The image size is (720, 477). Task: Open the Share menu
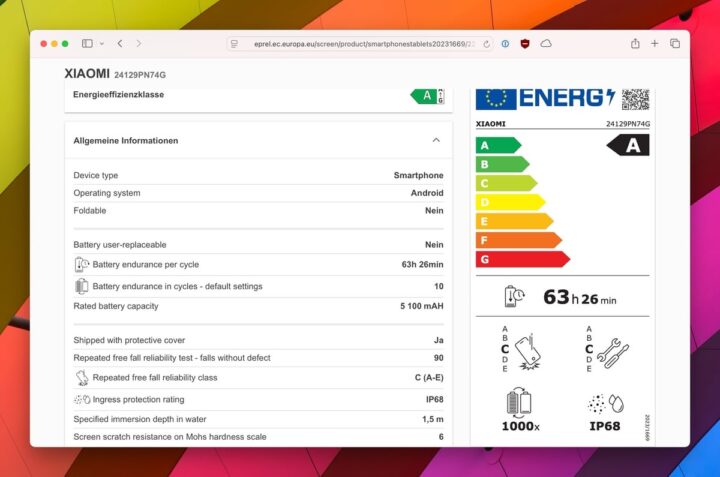point(635,44)
